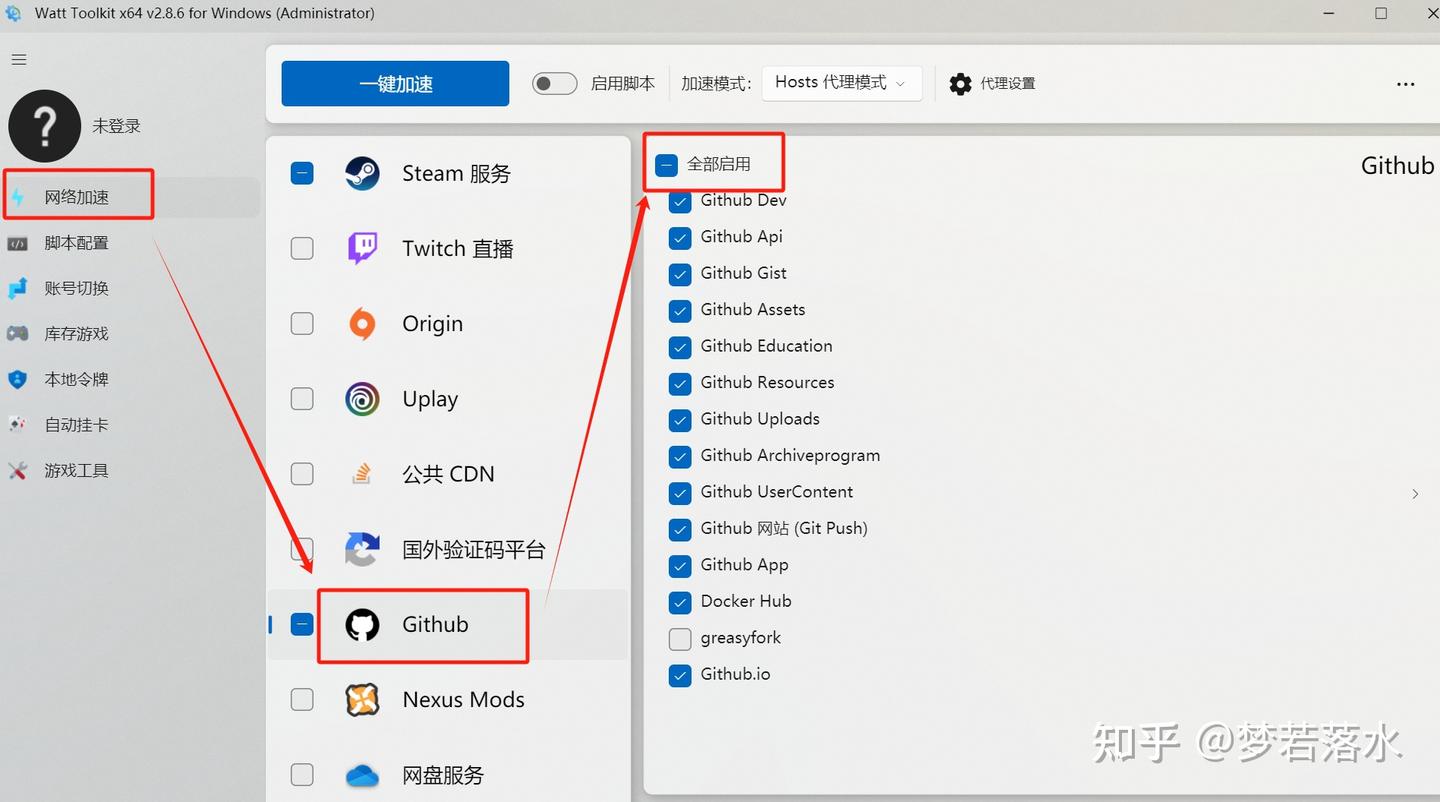Click the 本地令牌 shield icon
1440x802 pixels.
[x=17, y=379]
